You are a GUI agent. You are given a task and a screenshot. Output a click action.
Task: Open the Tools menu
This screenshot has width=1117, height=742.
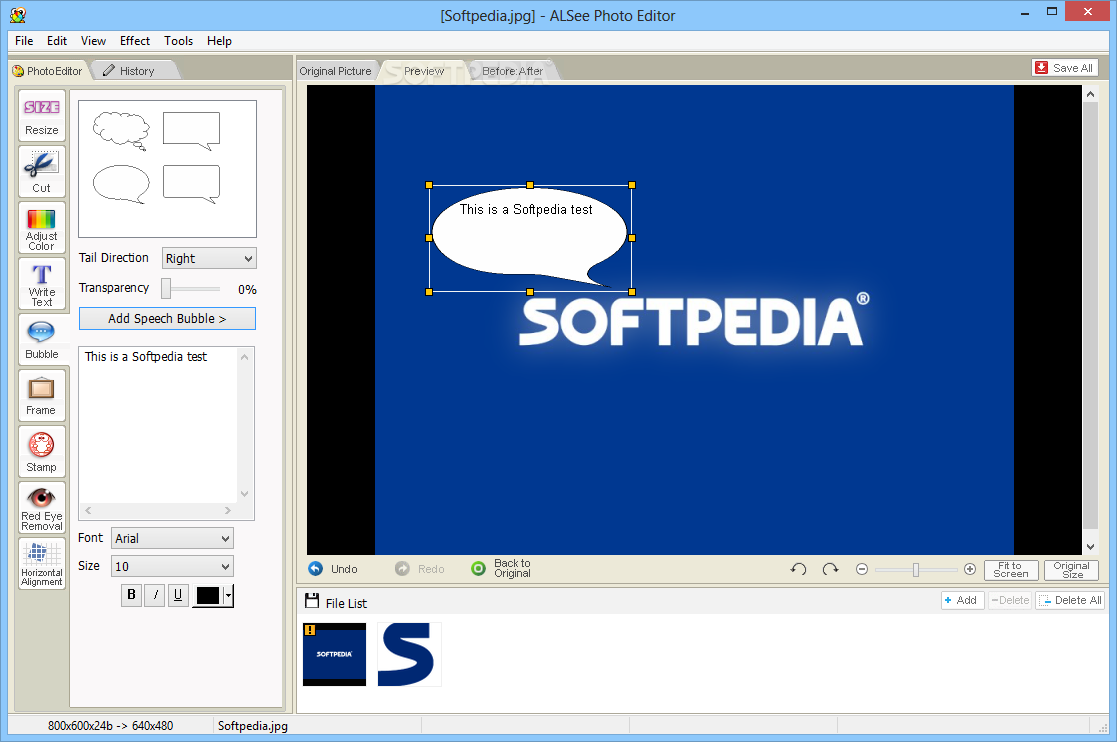[178, 41]
